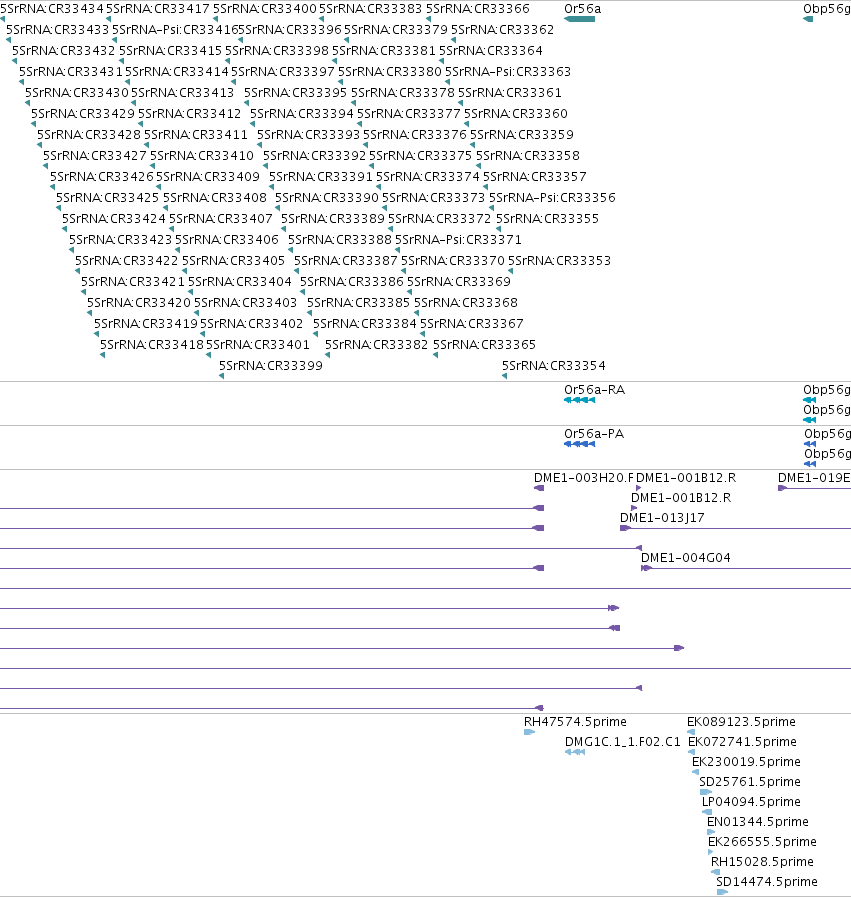
Task: Click the 5SrRNA:CR33354 arrowhead glyph
Action: [x=504, y=376]
